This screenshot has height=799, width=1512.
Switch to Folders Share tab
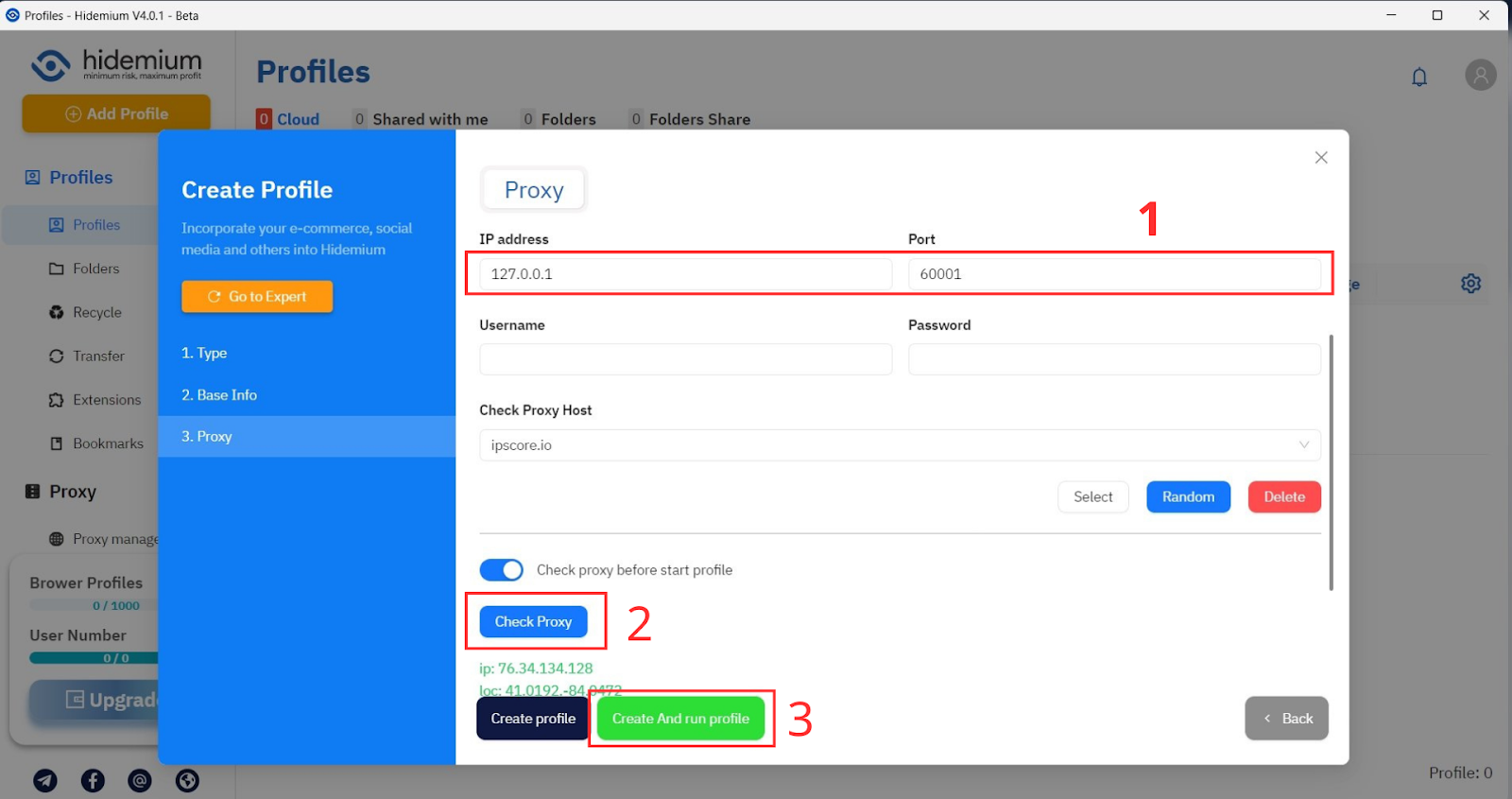tap(690, 119)
